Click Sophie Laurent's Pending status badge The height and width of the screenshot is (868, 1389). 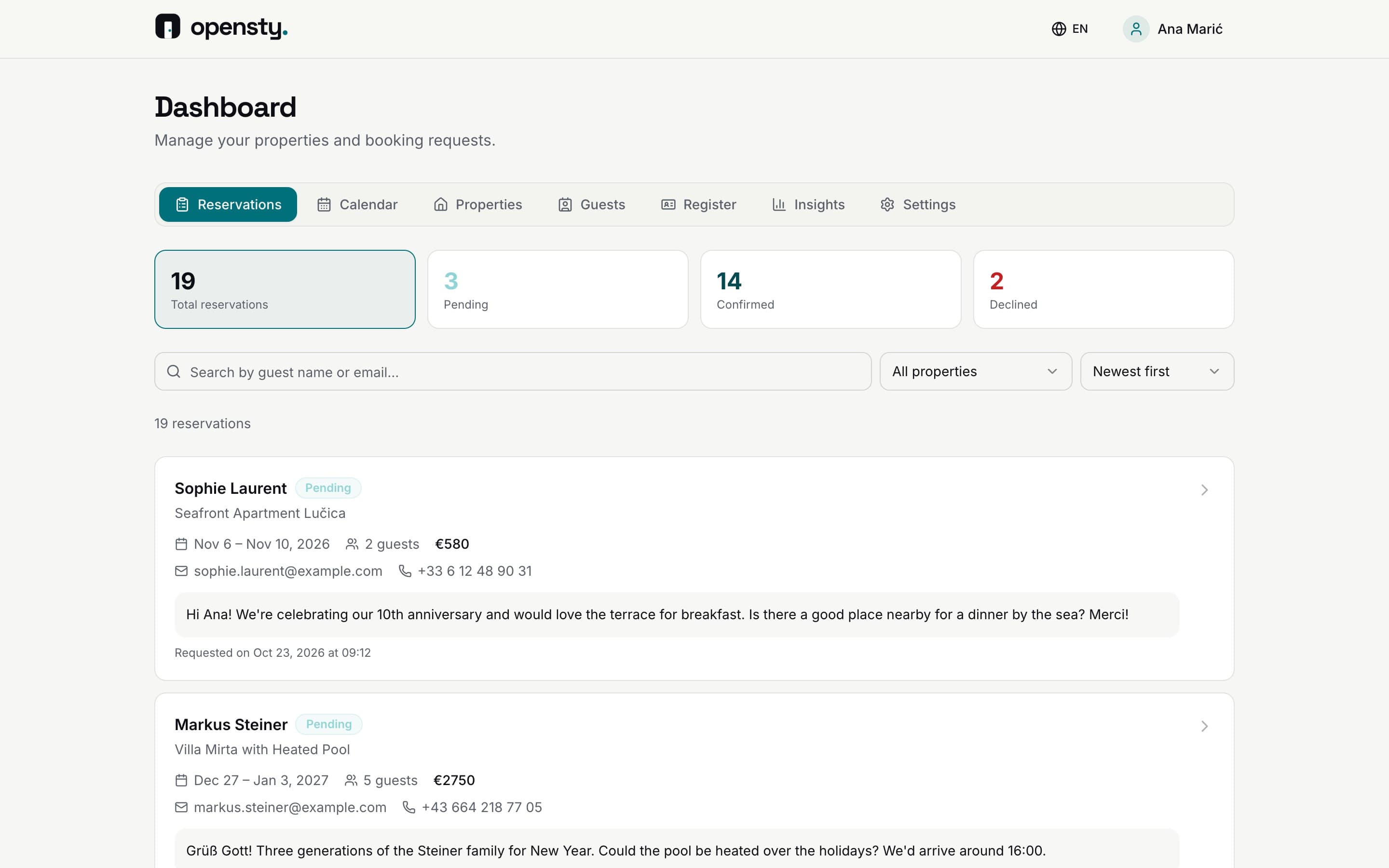328,488
